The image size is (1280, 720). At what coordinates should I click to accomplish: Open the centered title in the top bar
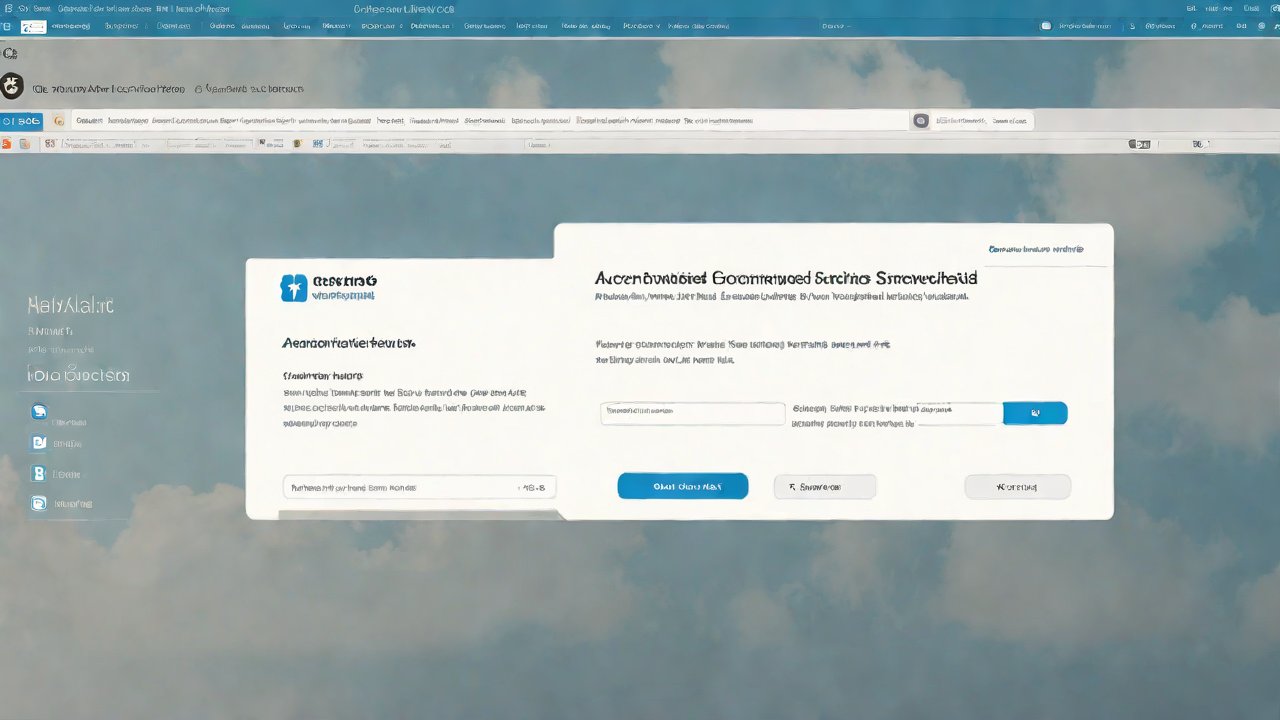point(403,8)
